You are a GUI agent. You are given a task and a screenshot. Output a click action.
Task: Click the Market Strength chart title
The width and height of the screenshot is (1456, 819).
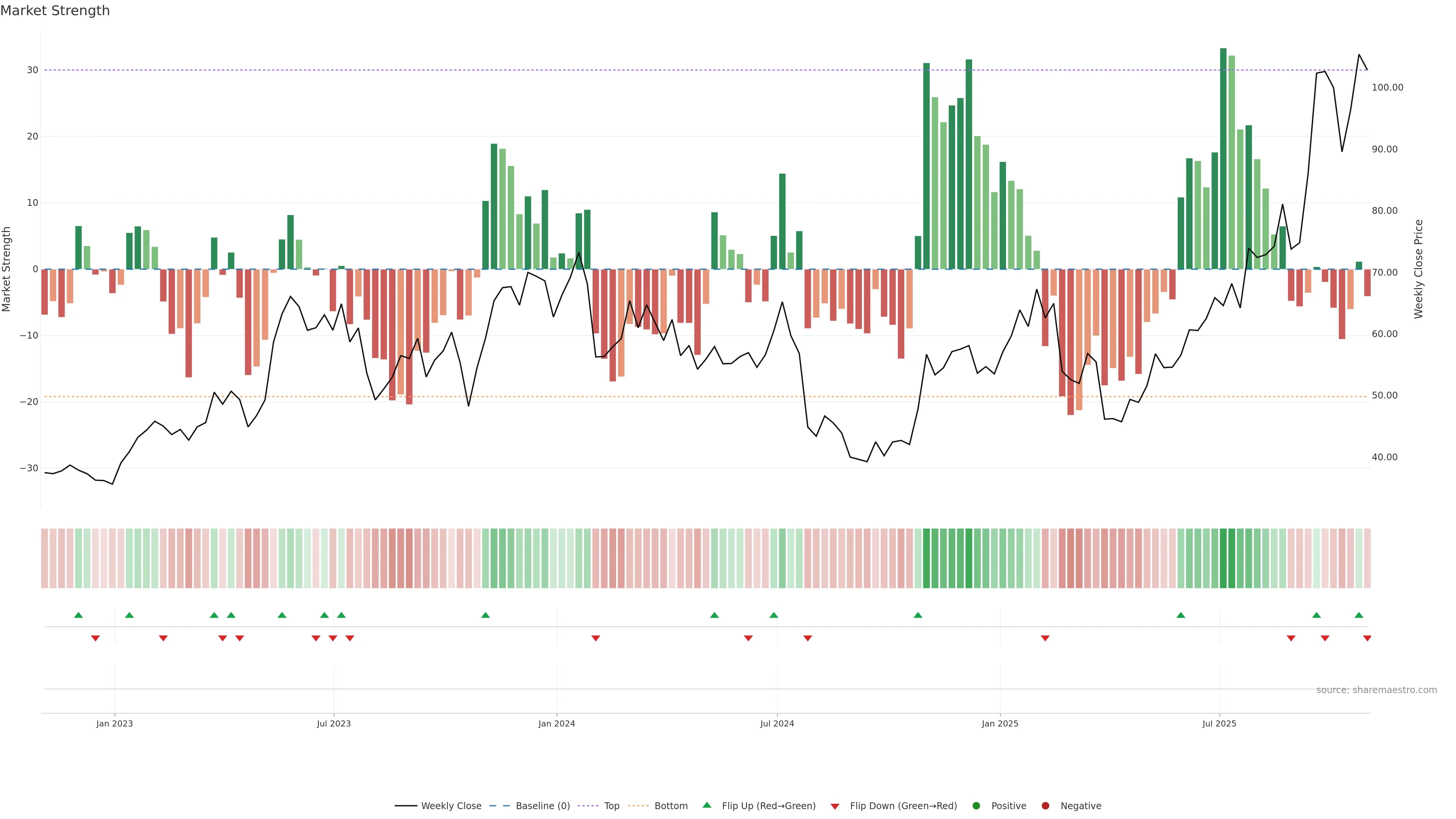tap(55, 11)
